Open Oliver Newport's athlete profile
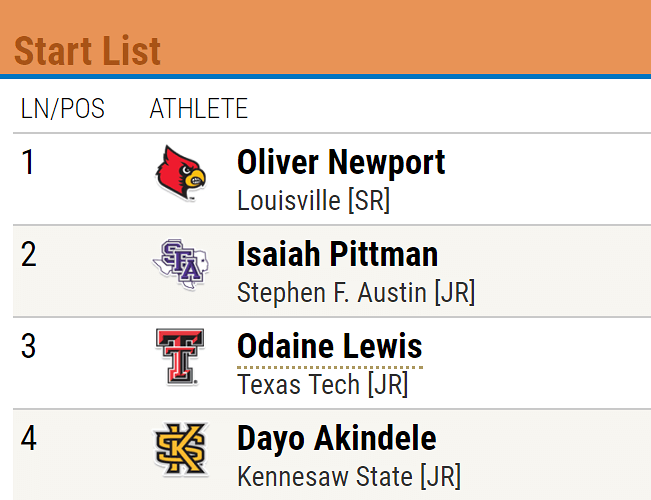Viewport: 651px width, 500px height. 341,162
